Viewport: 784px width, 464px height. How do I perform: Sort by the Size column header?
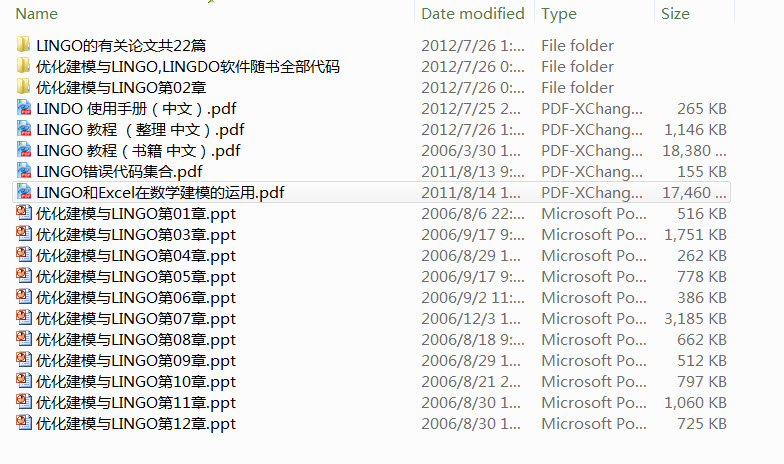point(675,14)
